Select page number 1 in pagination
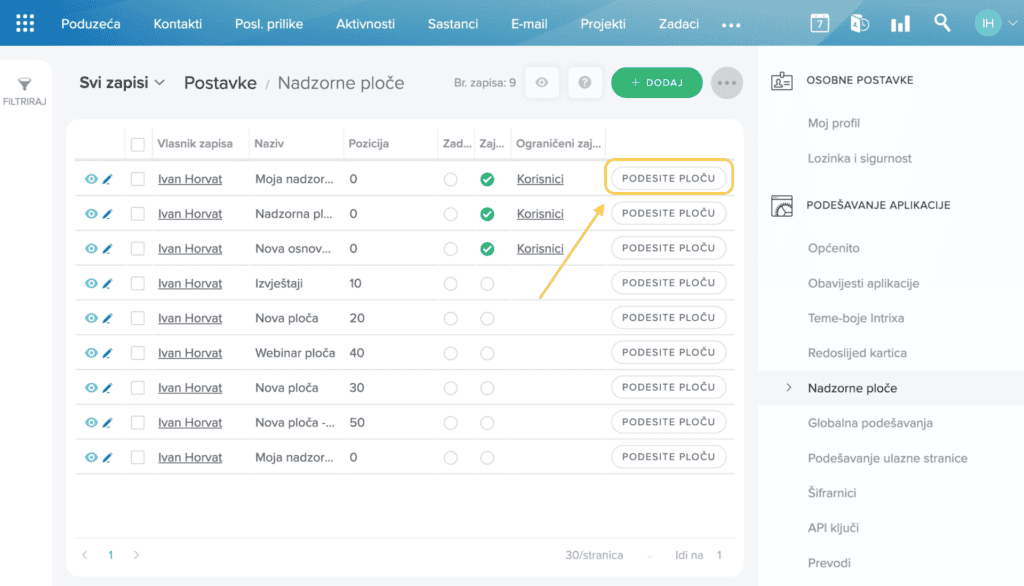Viewport: 1024px width, 586px height. [110, 555]
